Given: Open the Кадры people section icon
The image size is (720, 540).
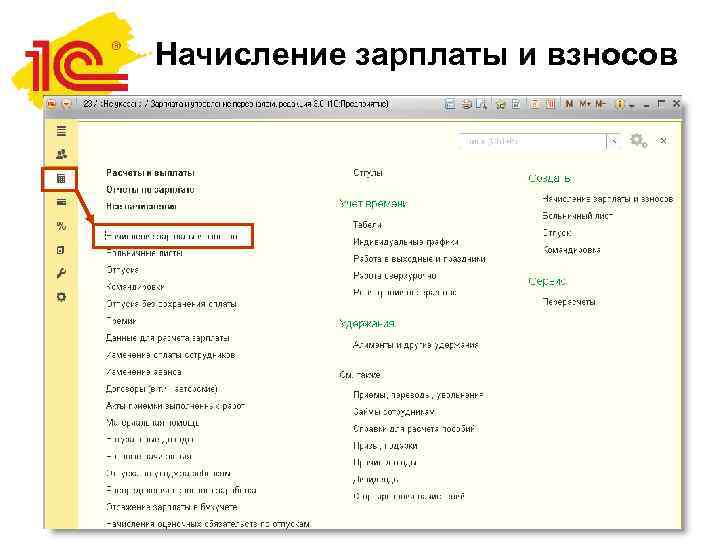Looking at the screenshot, I should [61, 154].
